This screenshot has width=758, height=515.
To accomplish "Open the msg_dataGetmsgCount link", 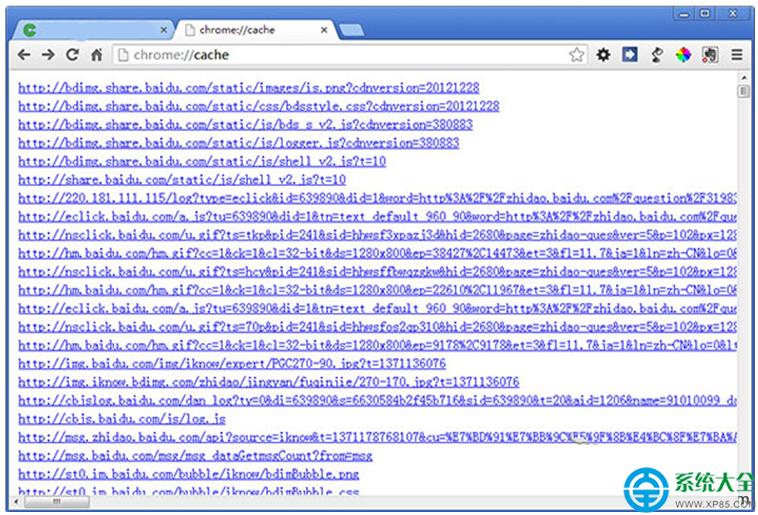I will 195,456.
